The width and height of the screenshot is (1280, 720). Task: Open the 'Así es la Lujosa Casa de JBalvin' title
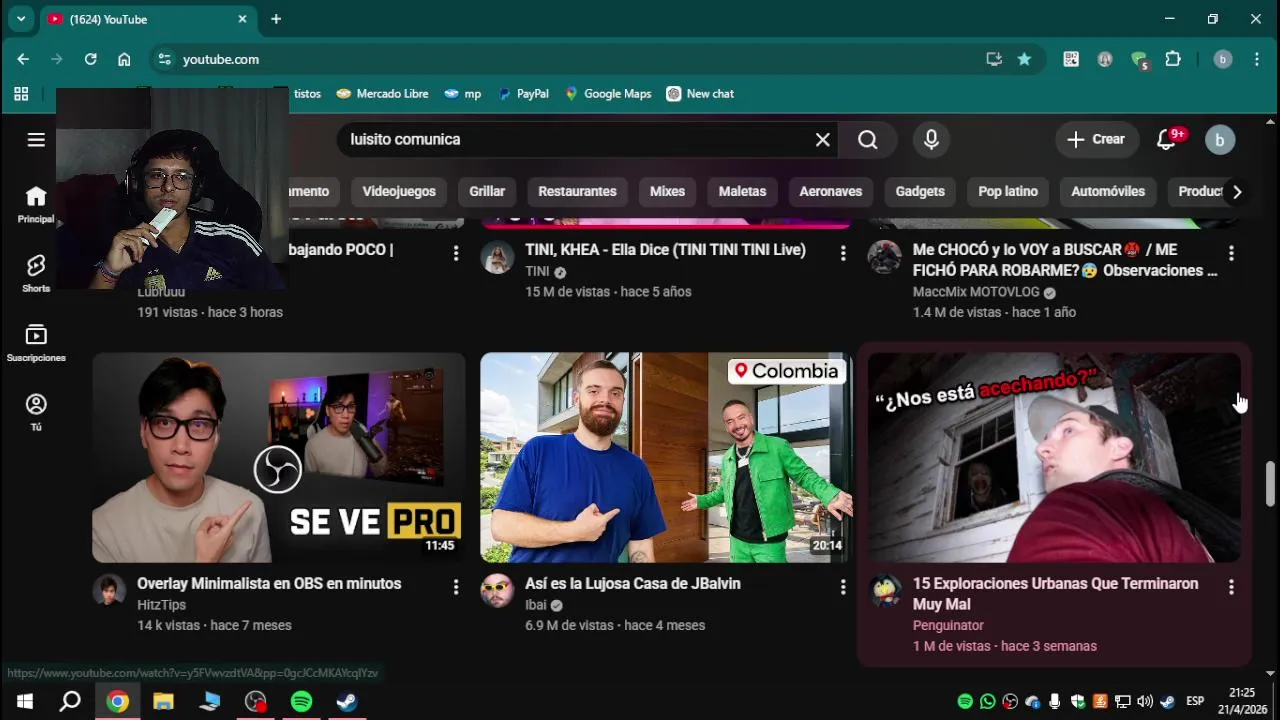pyautogui.click(x=633, y=584)
